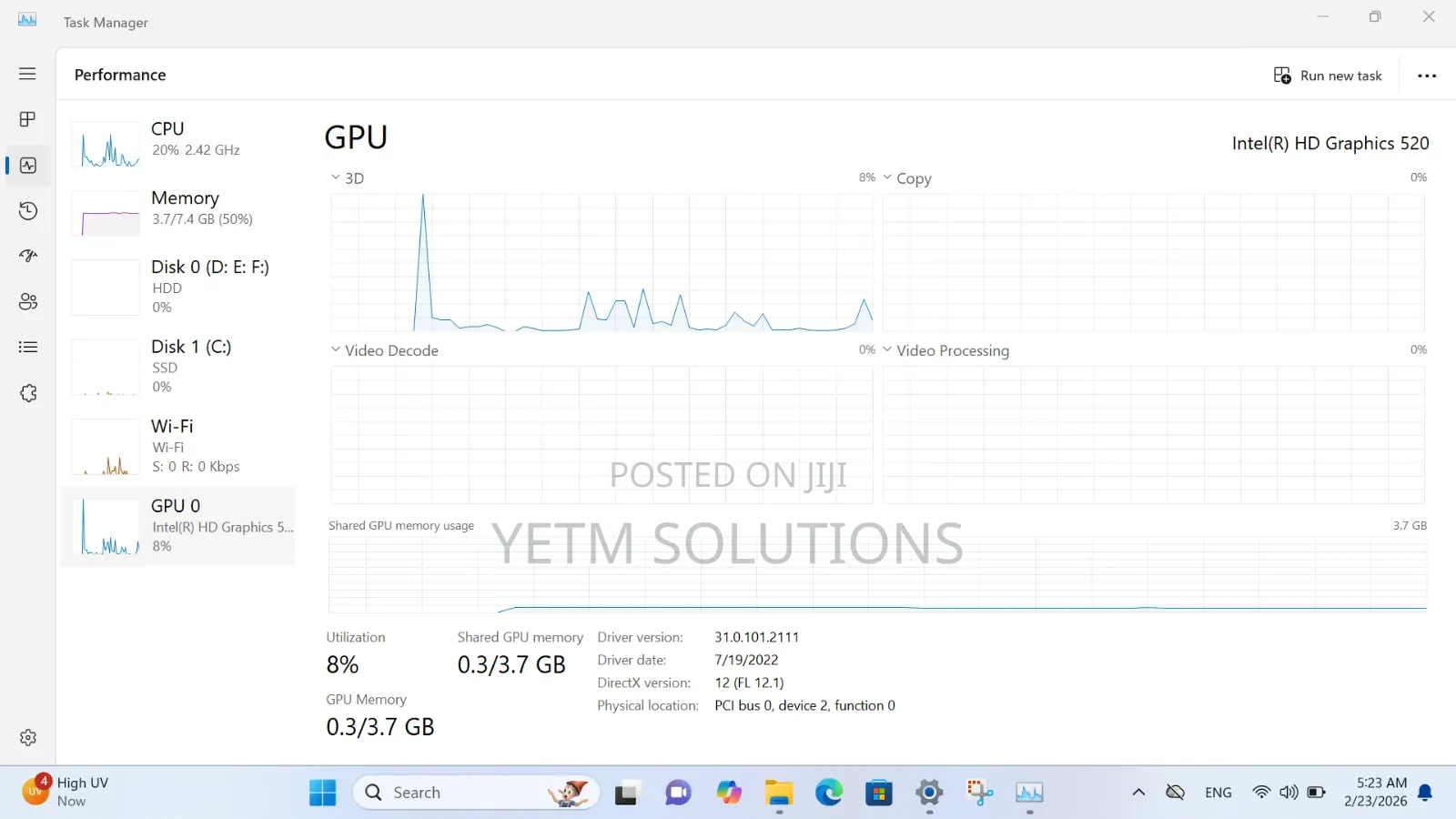
Task: Click the GPU Memory 0.3/3.7 GB value
Action: click(380, 726)
